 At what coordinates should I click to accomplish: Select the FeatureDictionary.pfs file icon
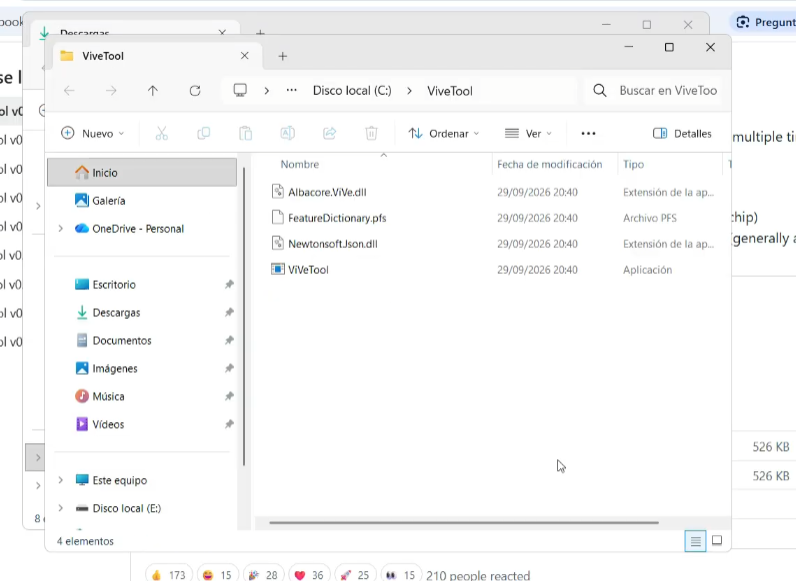pos(278,217)
